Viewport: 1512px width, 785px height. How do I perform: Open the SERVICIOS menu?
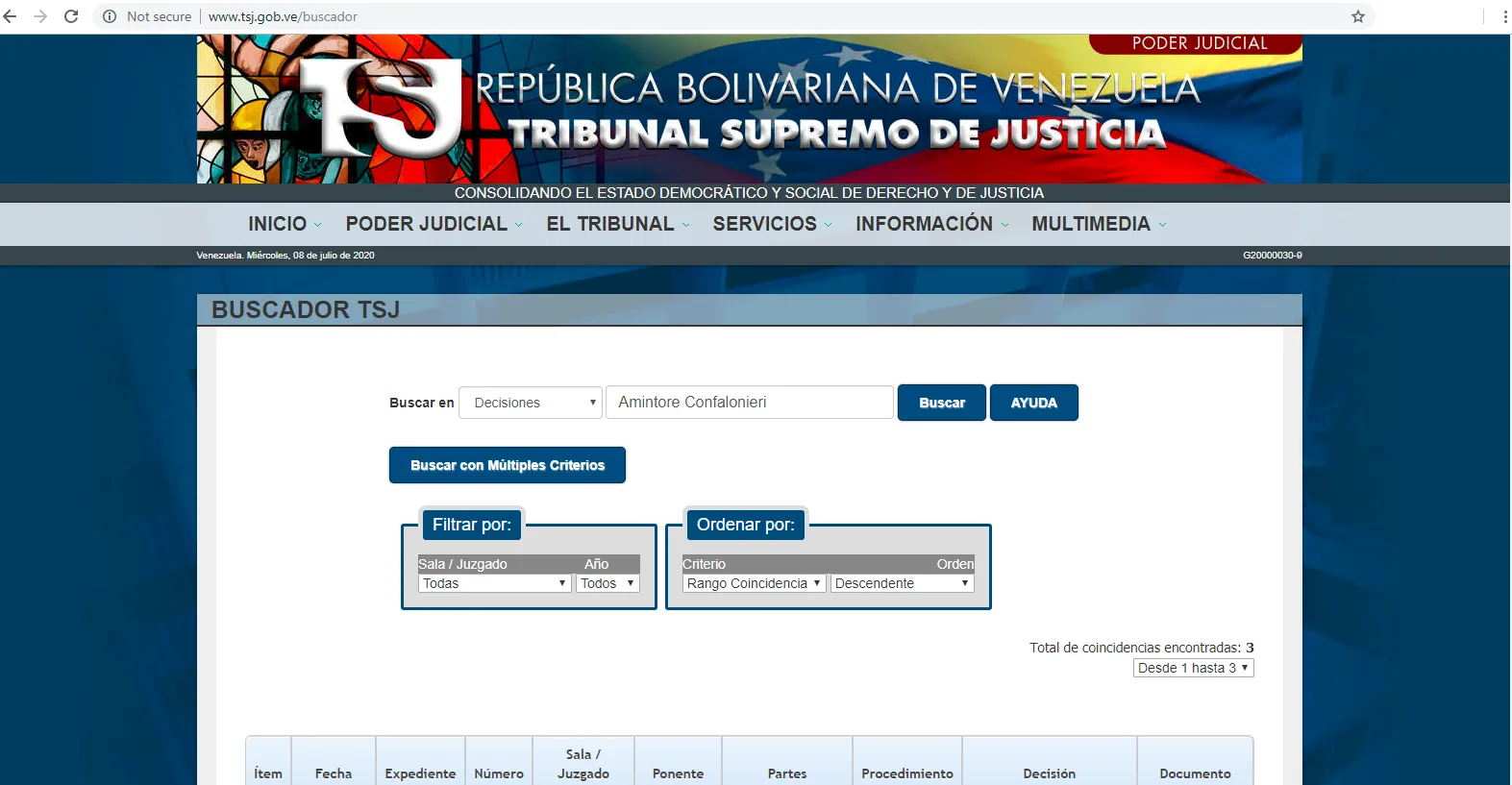764,224
